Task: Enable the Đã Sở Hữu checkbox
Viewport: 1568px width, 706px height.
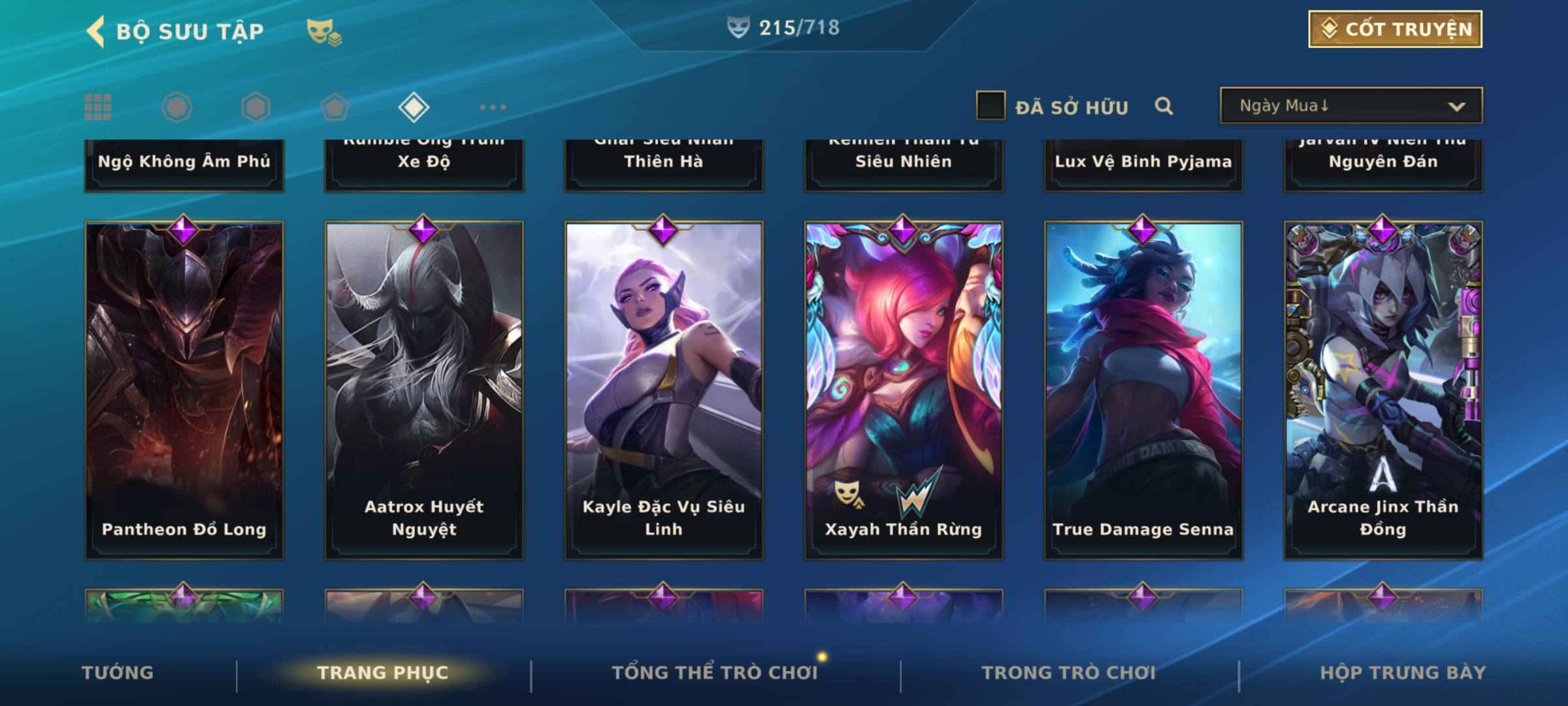Action: pos(990,105)
